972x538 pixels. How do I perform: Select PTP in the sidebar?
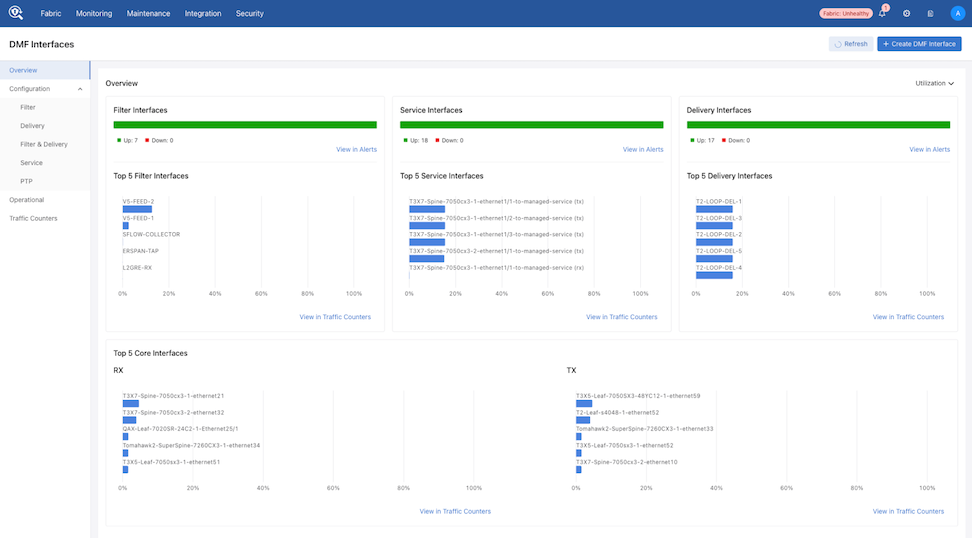point(27,181)
